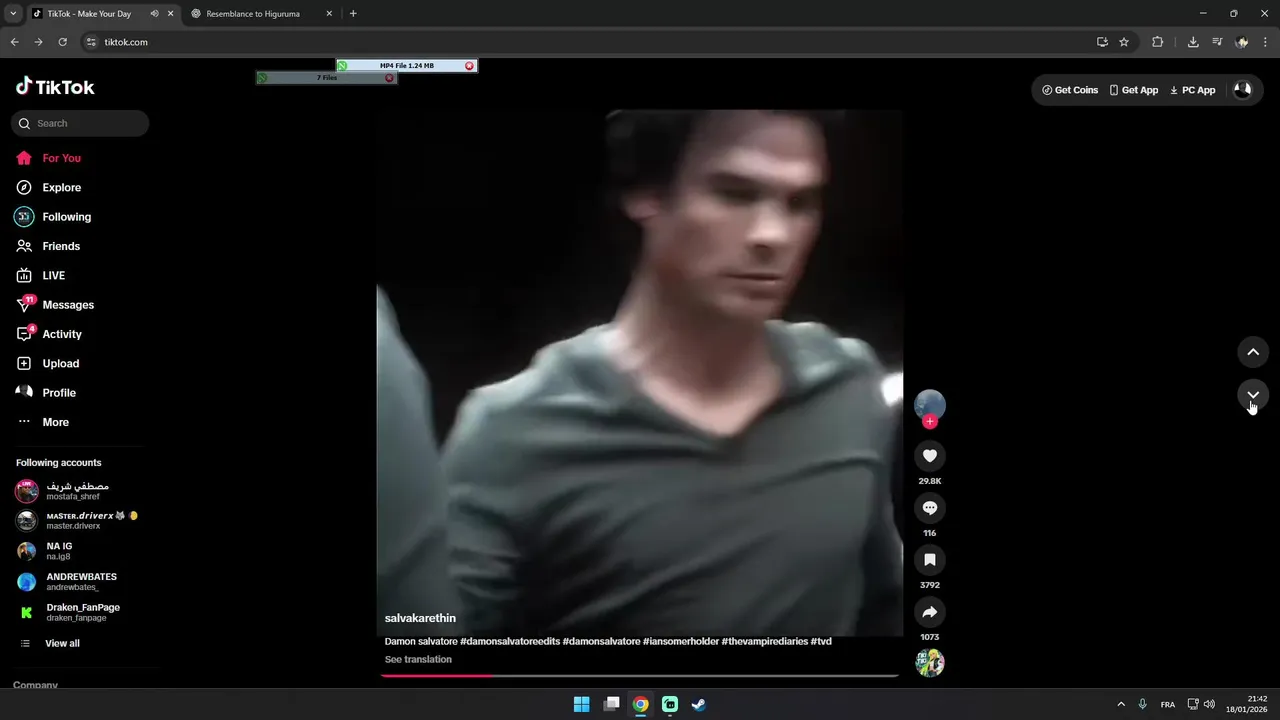The image size is (1280, 720).
Task: Click the Get App button
Action: [1134, 90]
